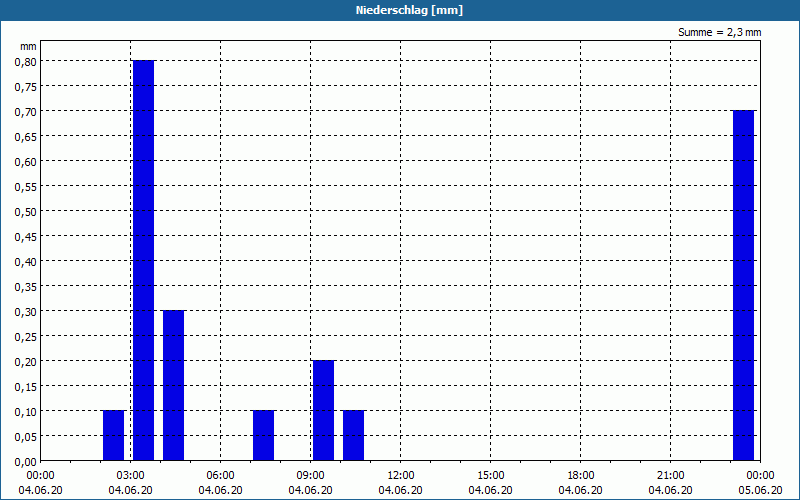The height and width of the screenshot is (500, 800).
Task: Click the y-axis value '0,10'
Action: point(26,412)
